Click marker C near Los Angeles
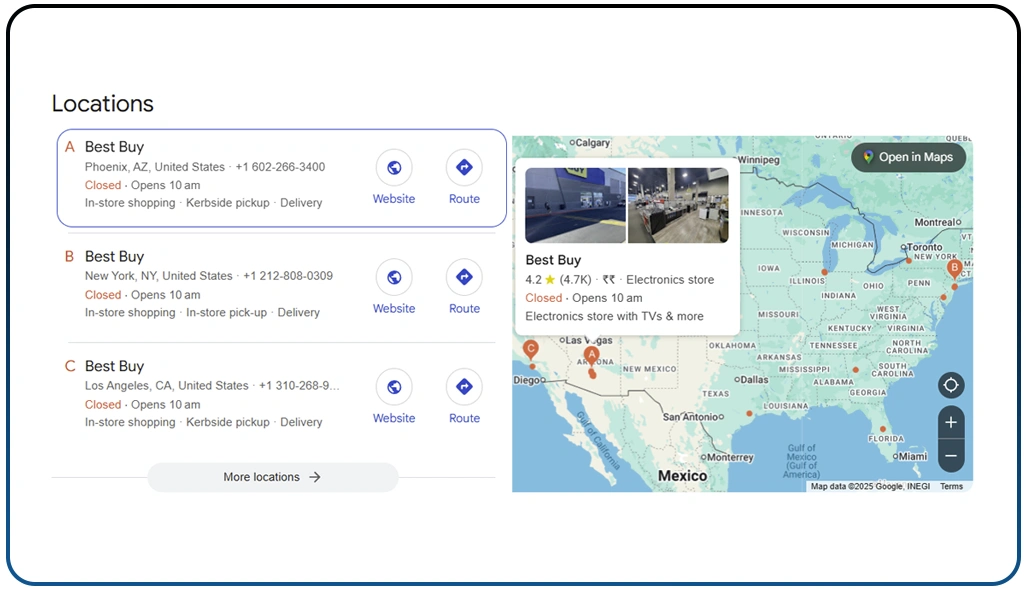1026x589 pixels. pyautogui.click(x=530, y=348)
